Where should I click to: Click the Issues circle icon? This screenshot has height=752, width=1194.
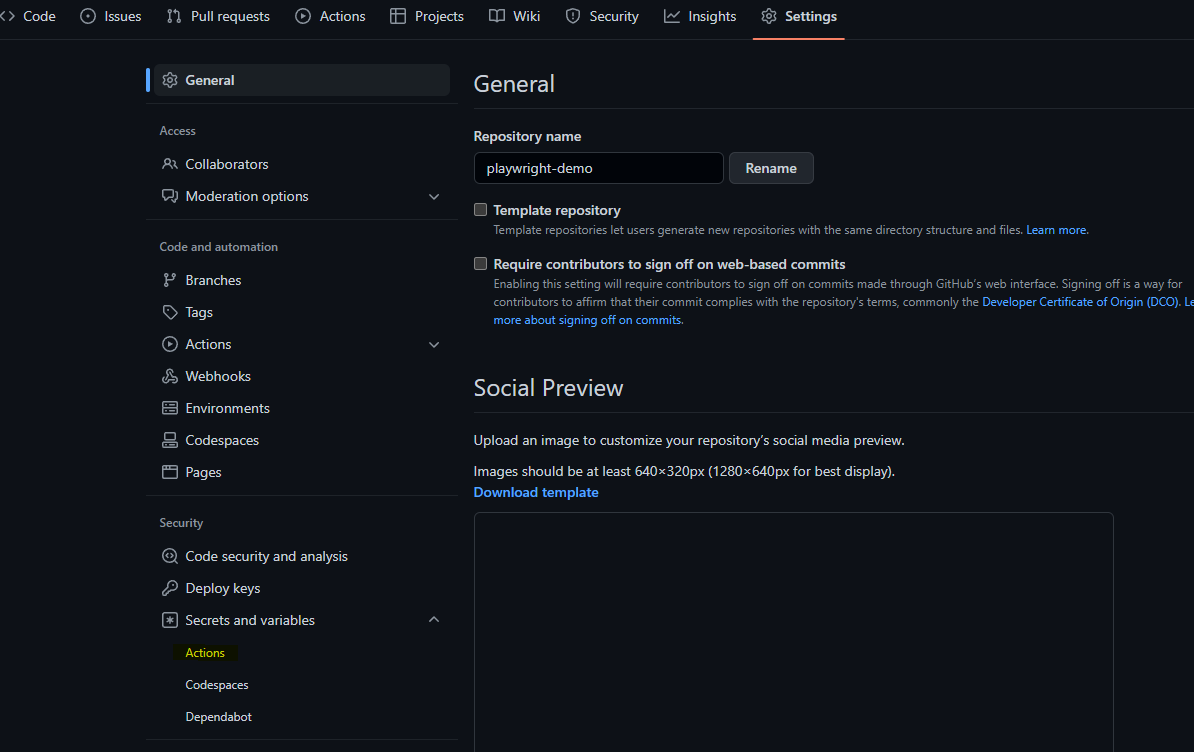88,16
